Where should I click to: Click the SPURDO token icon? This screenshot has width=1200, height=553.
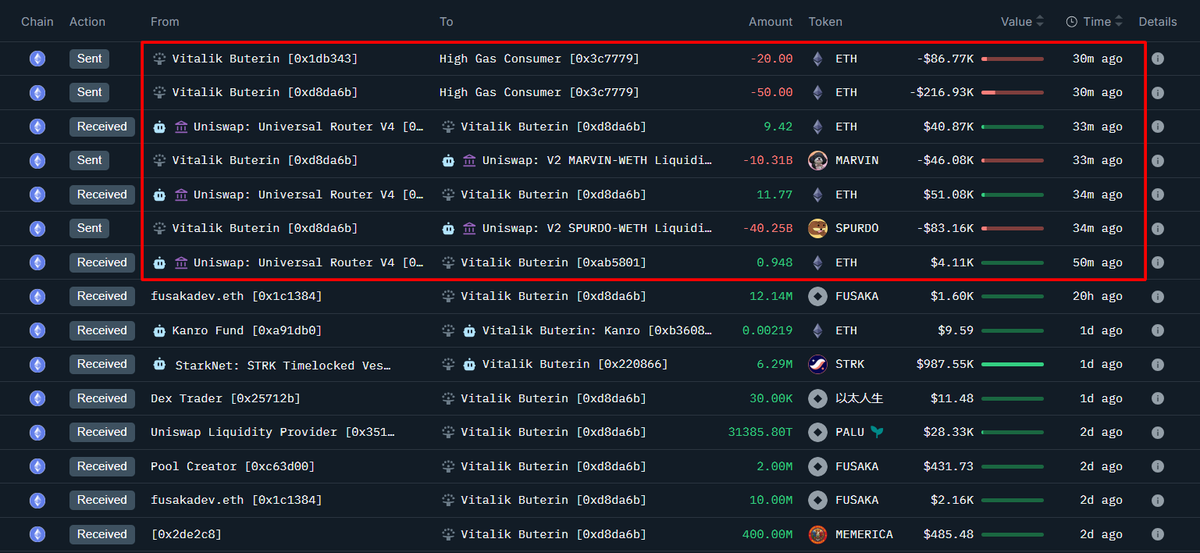(817, 228)
